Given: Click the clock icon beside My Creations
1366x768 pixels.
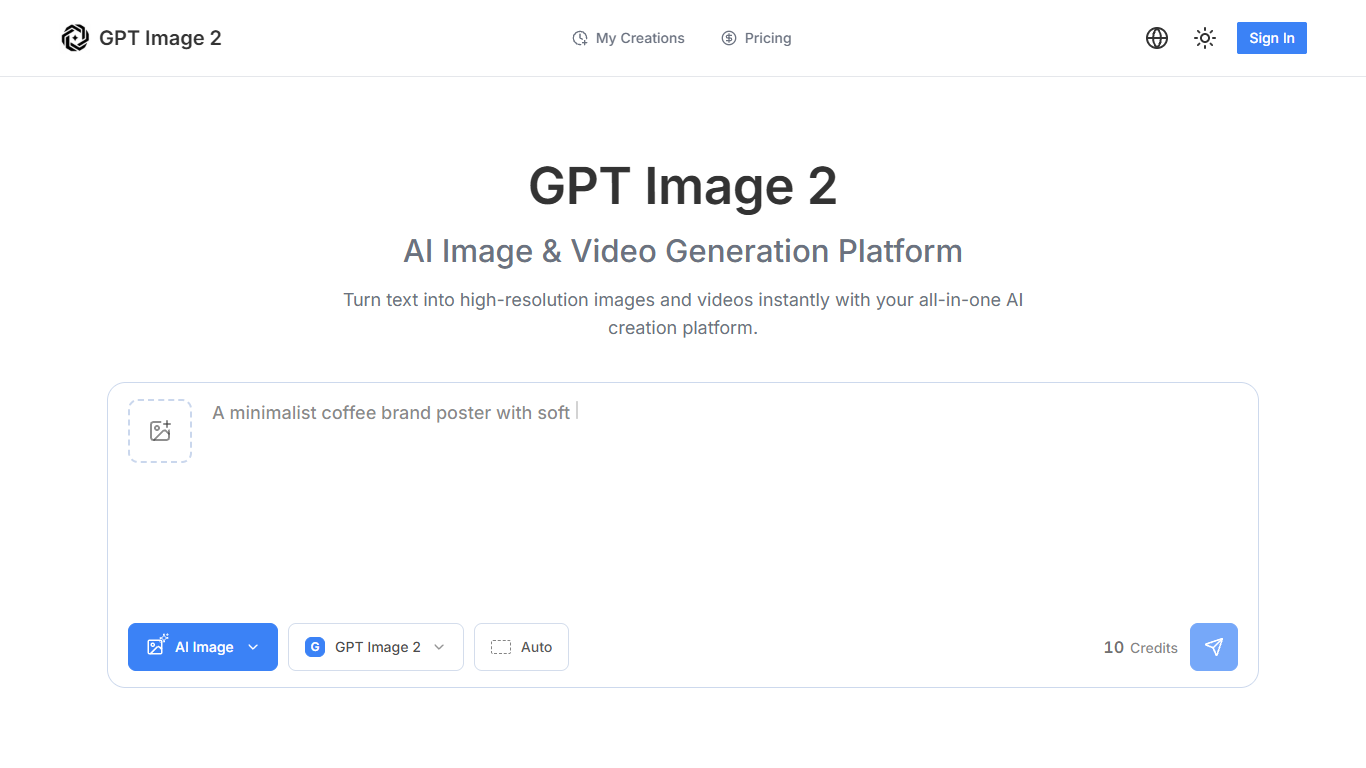Looking at the screenshot, I should coord(580,38).
